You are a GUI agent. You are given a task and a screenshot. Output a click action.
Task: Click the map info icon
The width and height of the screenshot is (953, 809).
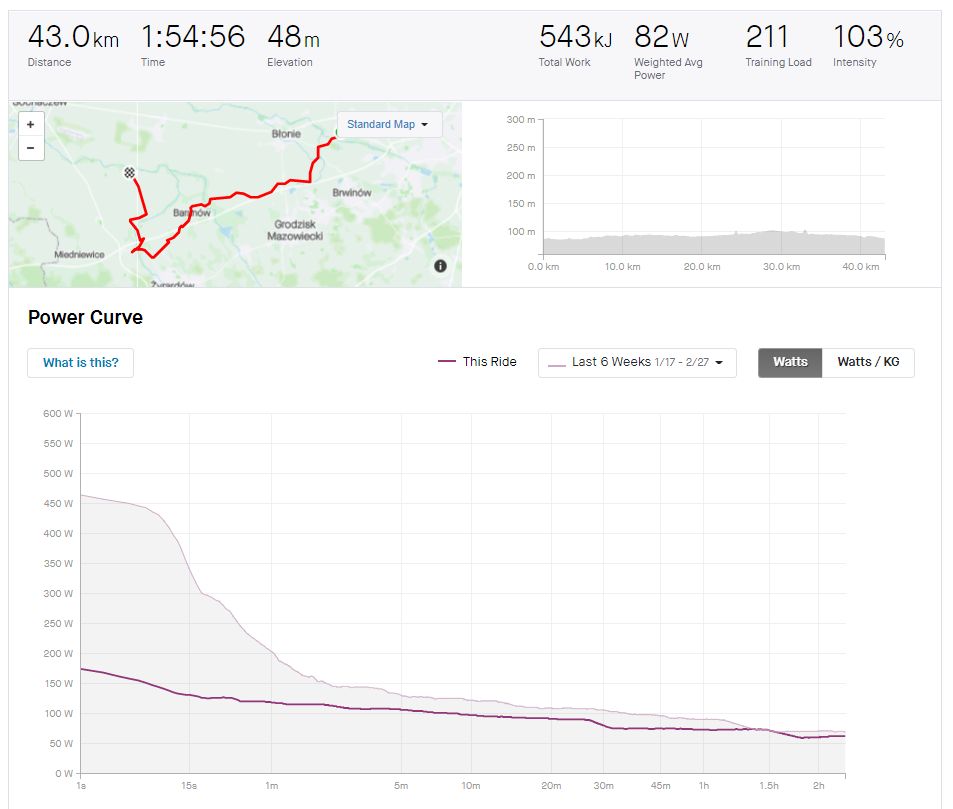440,266
